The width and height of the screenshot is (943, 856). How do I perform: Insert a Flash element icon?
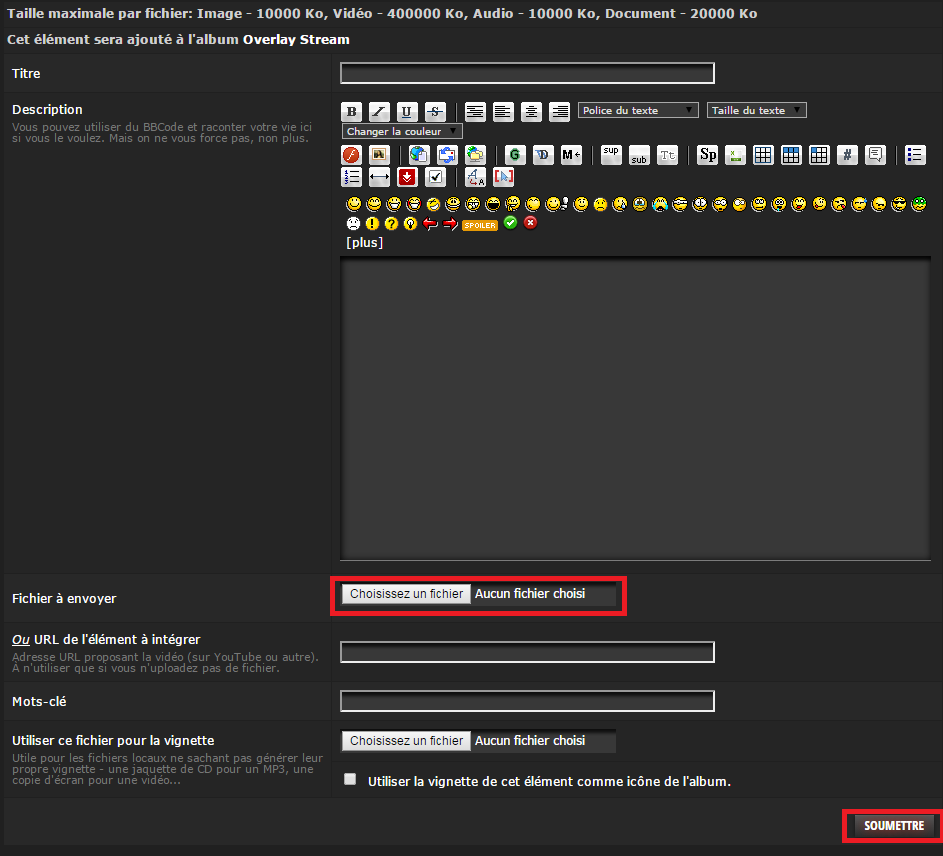click(352, 155)
